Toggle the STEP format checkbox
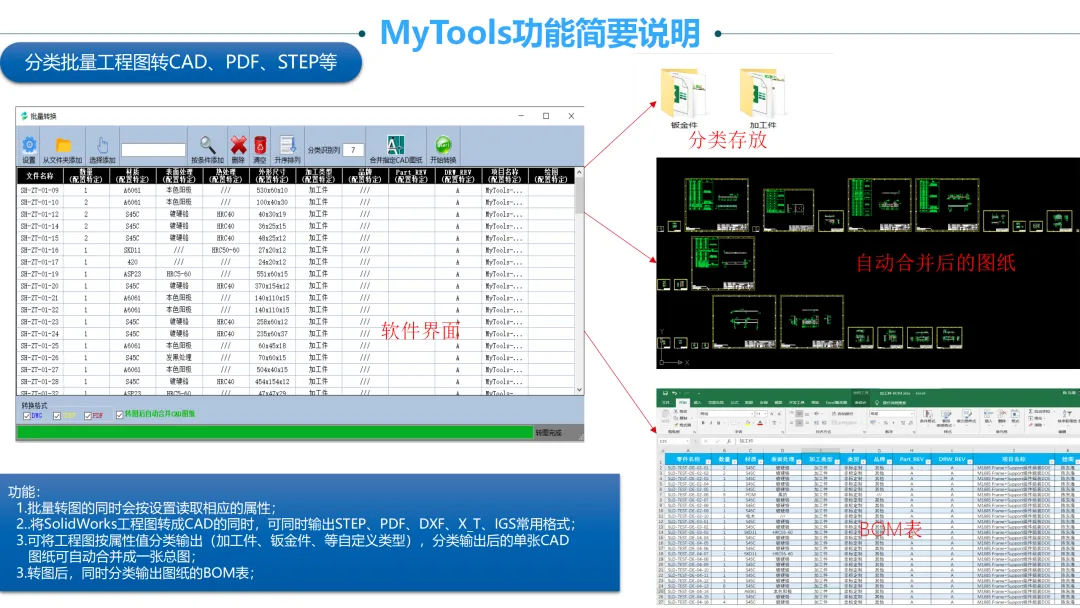This screenshot has height=608, width=1080. [x=57, y=416]
